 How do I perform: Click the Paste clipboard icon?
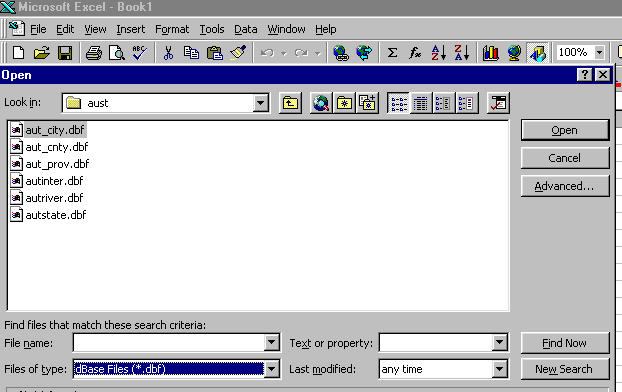point(215,52)
